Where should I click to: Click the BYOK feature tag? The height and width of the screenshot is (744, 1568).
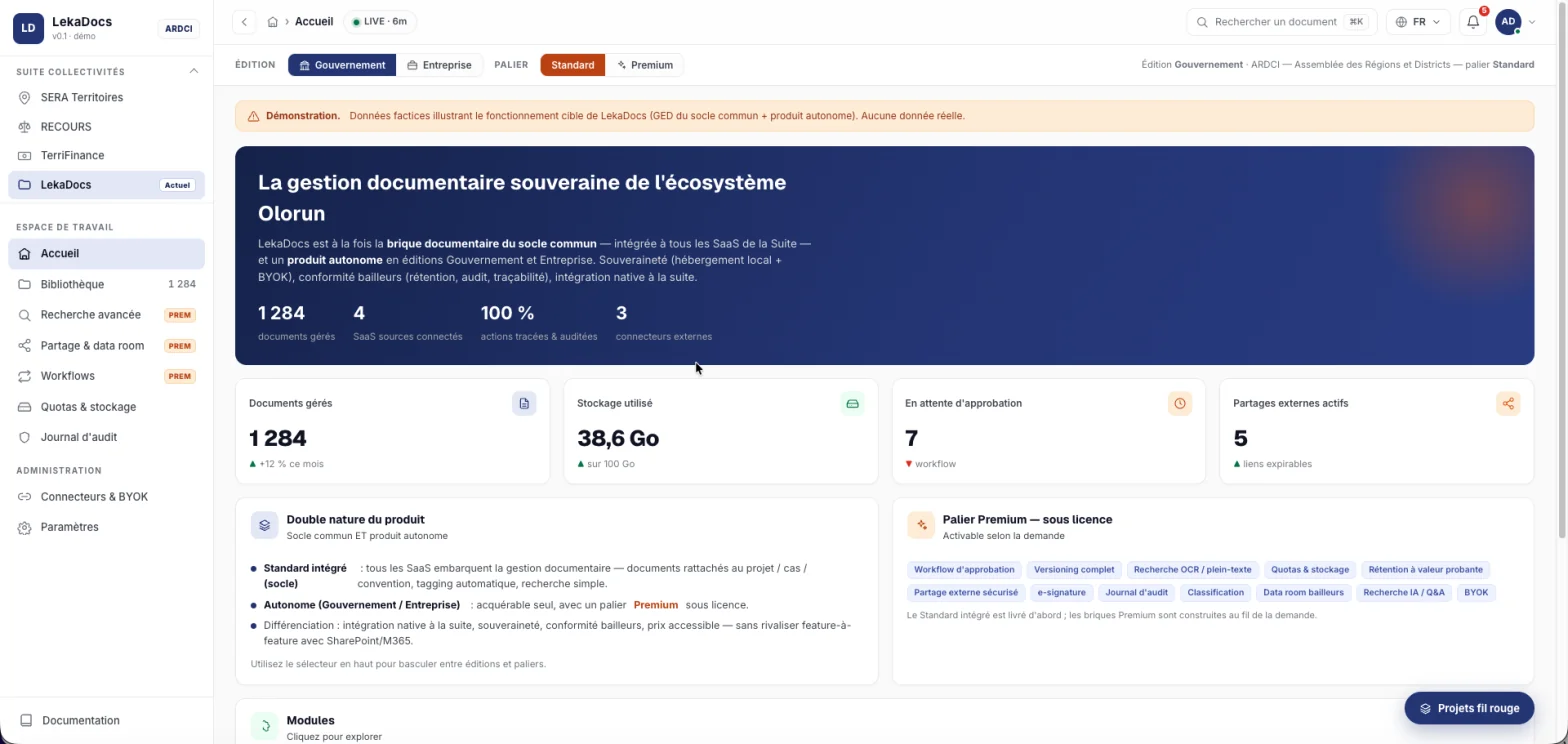[1476, 593]
